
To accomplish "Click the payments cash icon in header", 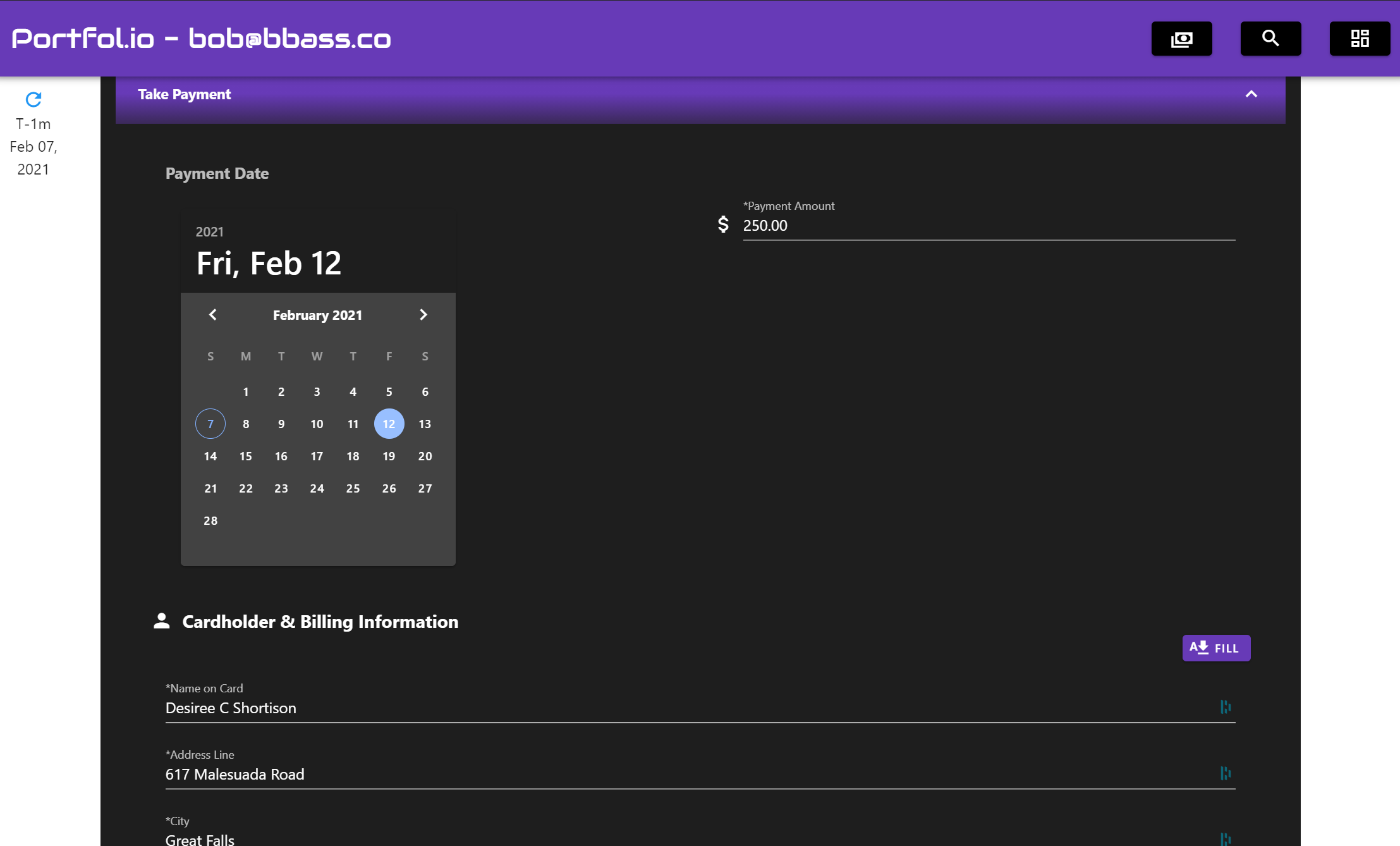I will tap(1181, 39).
